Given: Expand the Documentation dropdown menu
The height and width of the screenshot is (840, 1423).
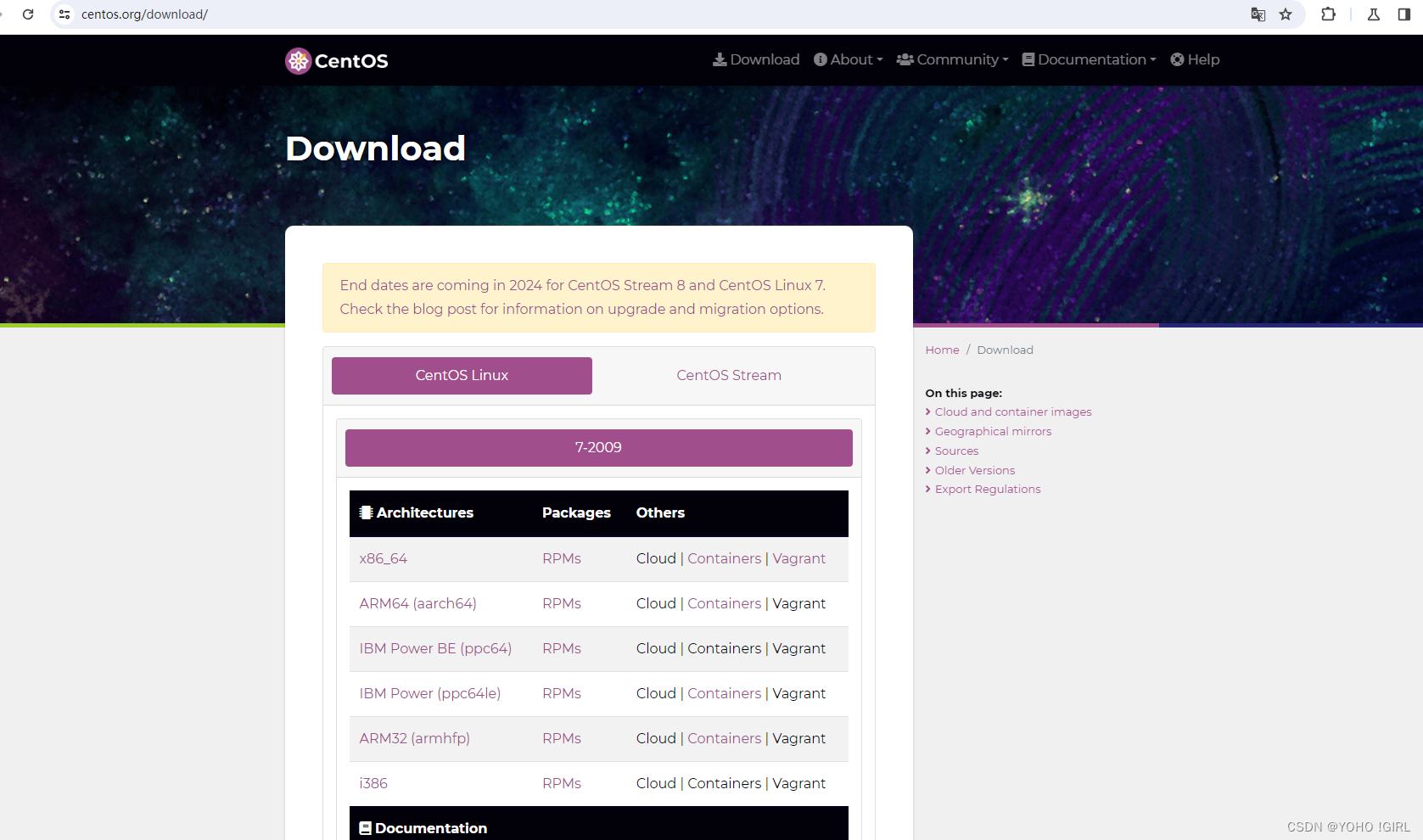Looking at the screenshot, I should point(1090,59).
